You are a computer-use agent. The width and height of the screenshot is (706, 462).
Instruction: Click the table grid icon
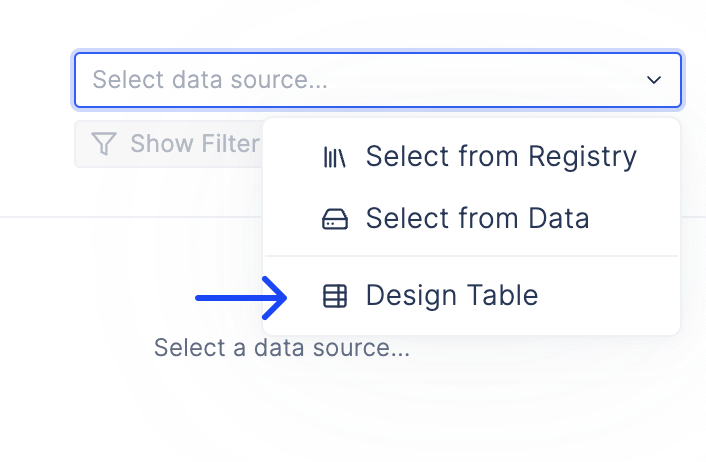click(335, 296)
